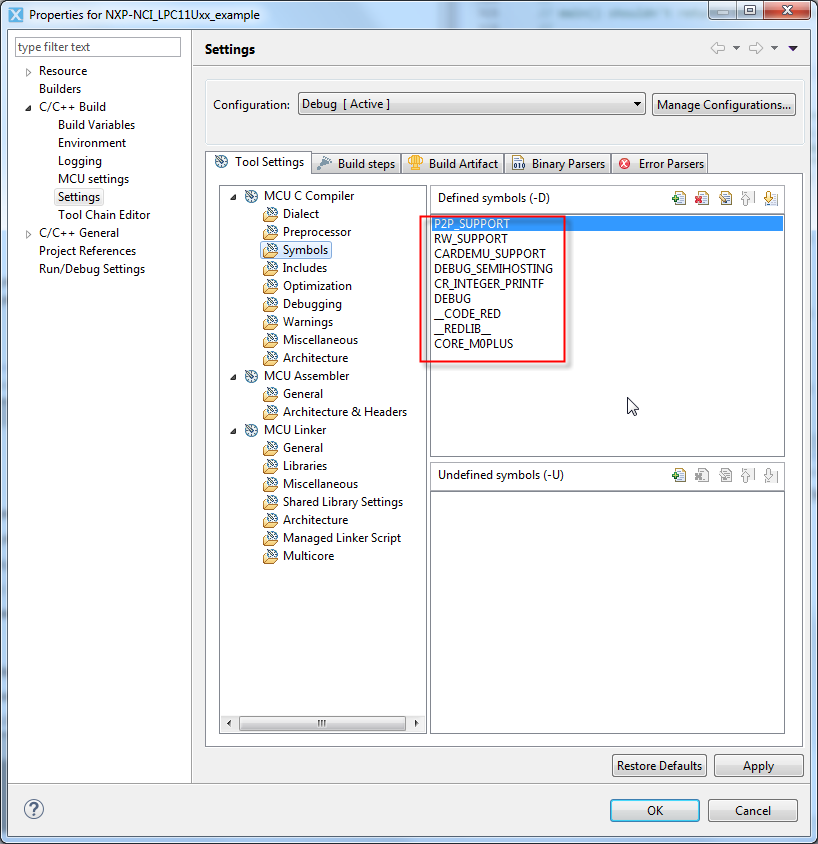Select Managed Linker Script
The width and height of the screenshot is (818, 844).
[x=342, y=538]
